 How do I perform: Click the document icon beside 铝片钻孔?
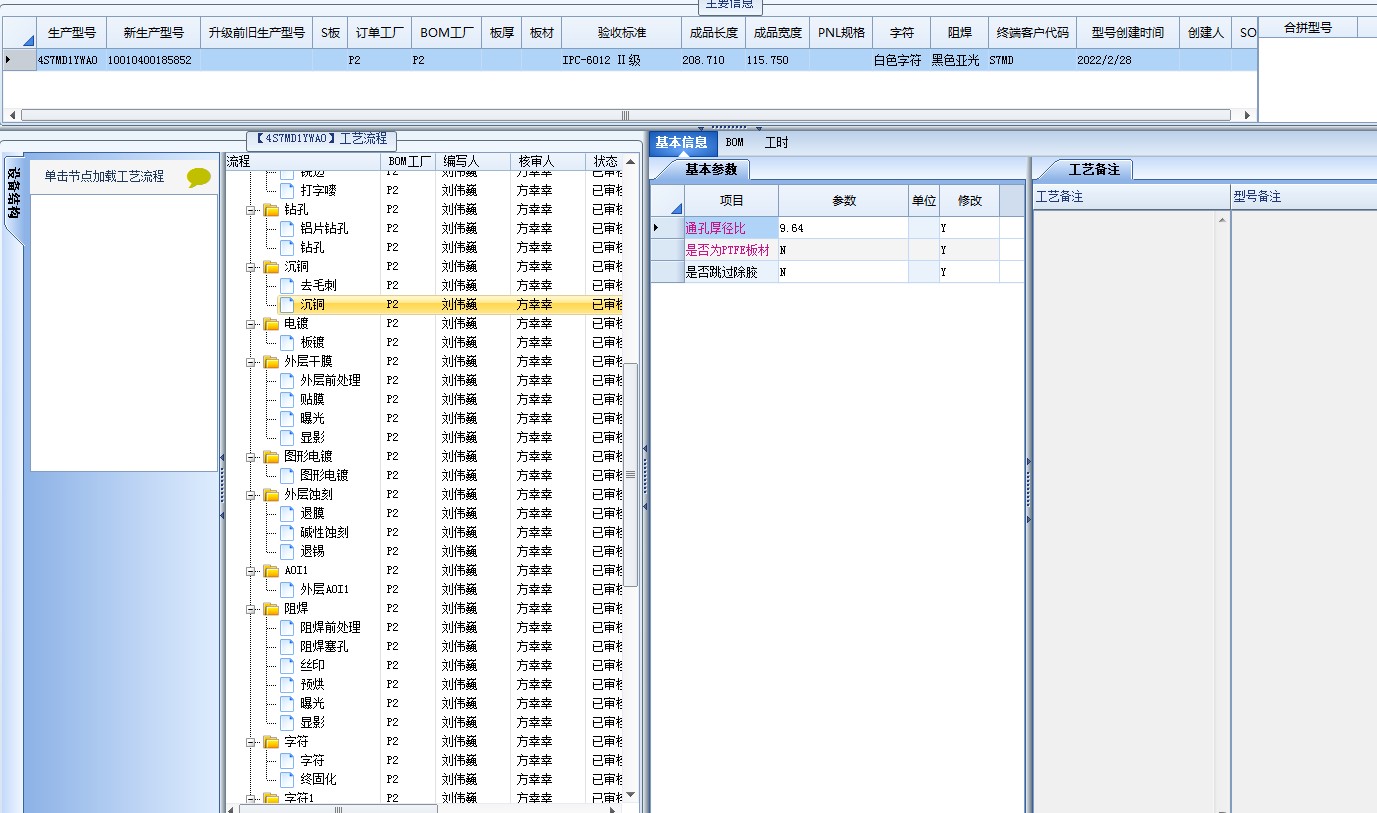point(287,228)
